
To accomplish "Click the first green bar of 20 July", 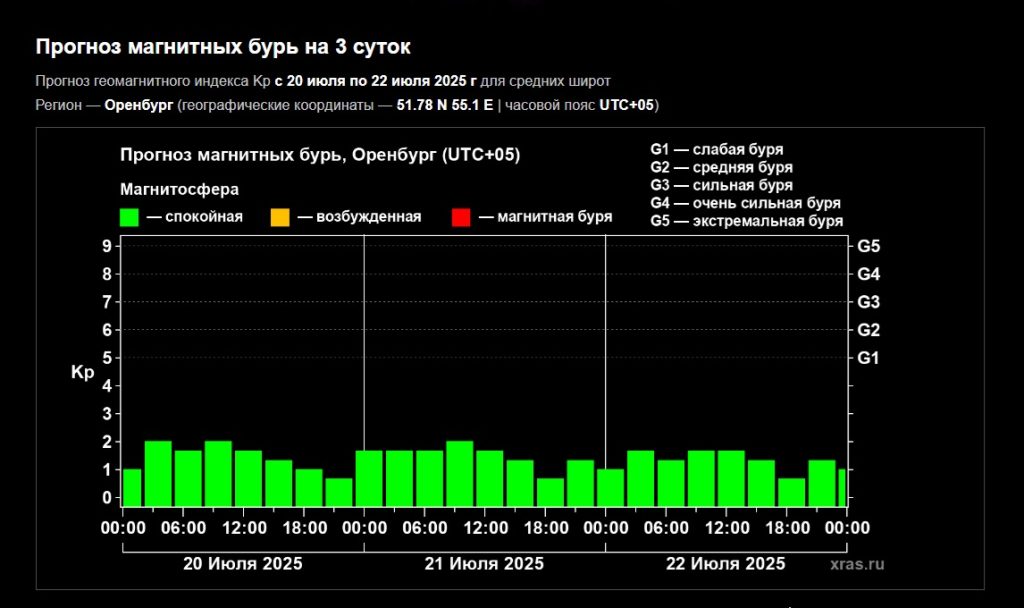I will (131, 487).
